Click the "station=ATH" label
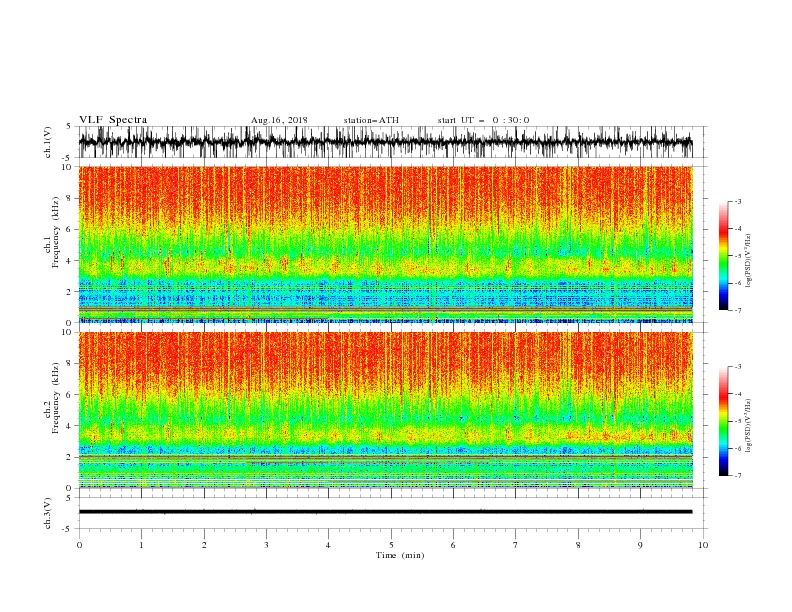The height and width of the screenshot is (612, 792). [x=371, y=120]
